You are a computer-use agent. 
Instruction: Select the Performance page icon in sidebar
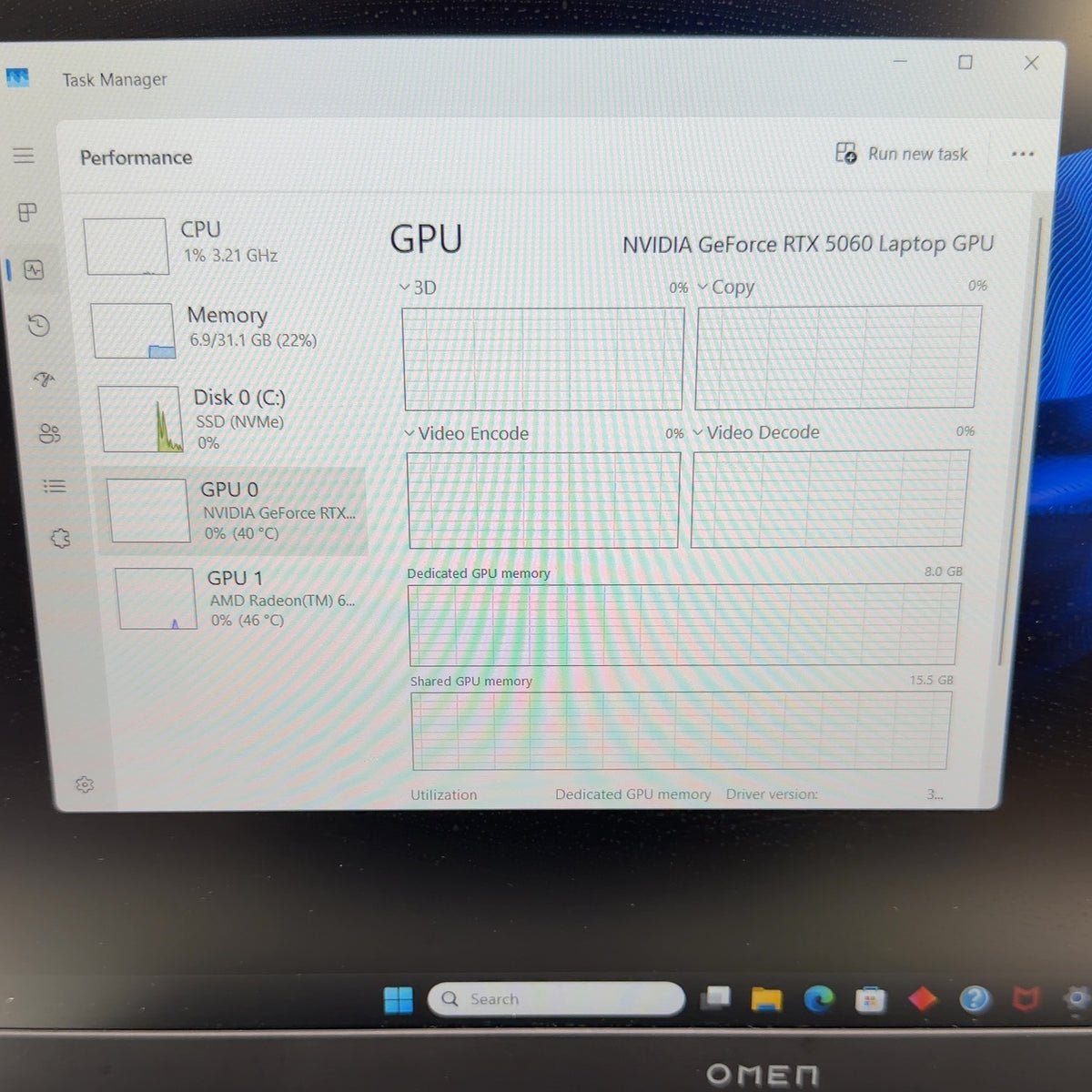click(x=34, y=269)
